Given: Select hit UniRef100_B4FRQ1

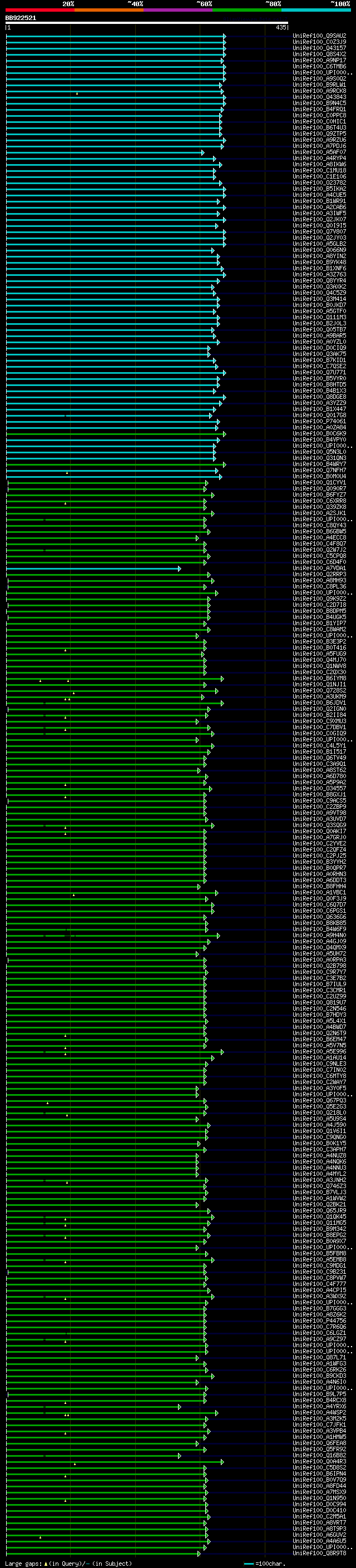Looking at the screenshot, I should click(x=319, y=110).
